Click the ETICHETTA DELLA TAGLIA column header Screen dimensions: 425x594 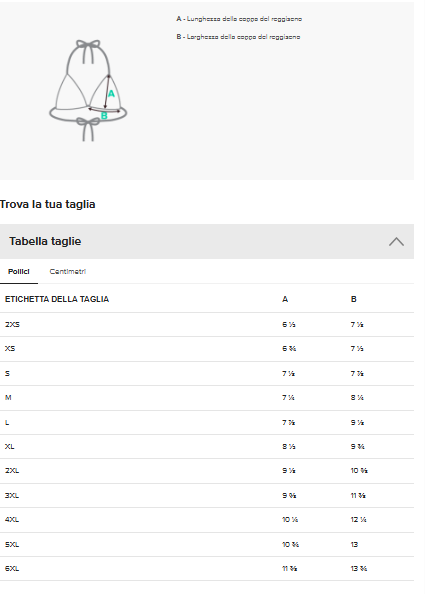[57, 299]
